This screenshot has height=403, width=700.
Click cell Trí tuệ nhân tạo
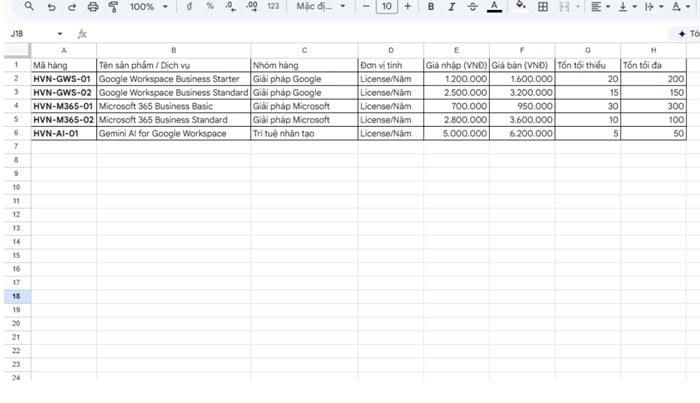click(x=304, y=133)
